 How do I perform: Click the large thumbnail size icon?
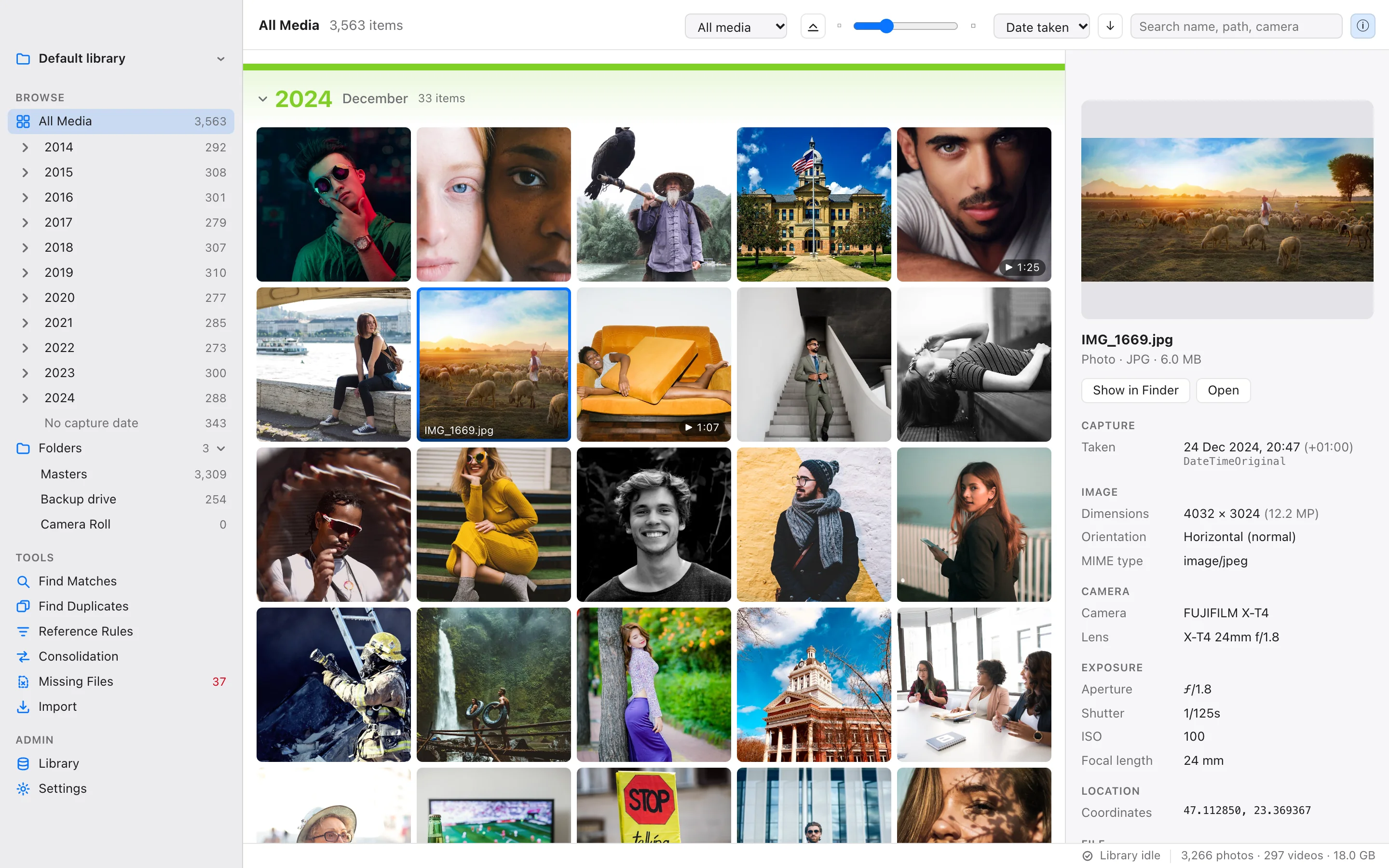click(x=973, y=26)
